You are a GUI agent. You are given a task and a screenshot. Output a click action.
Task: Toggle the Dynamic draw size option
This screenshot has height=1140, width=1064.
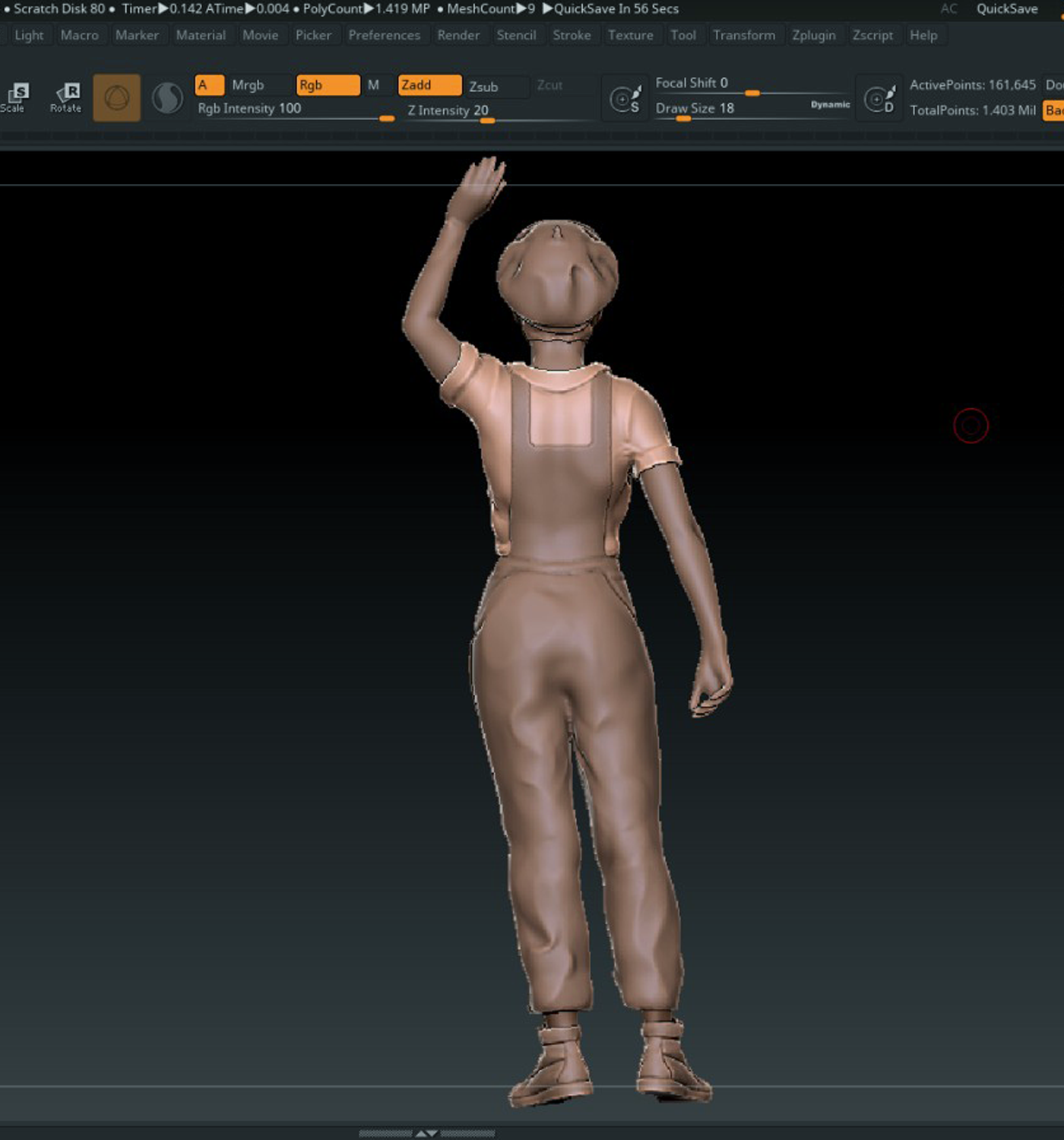[830, 105]
